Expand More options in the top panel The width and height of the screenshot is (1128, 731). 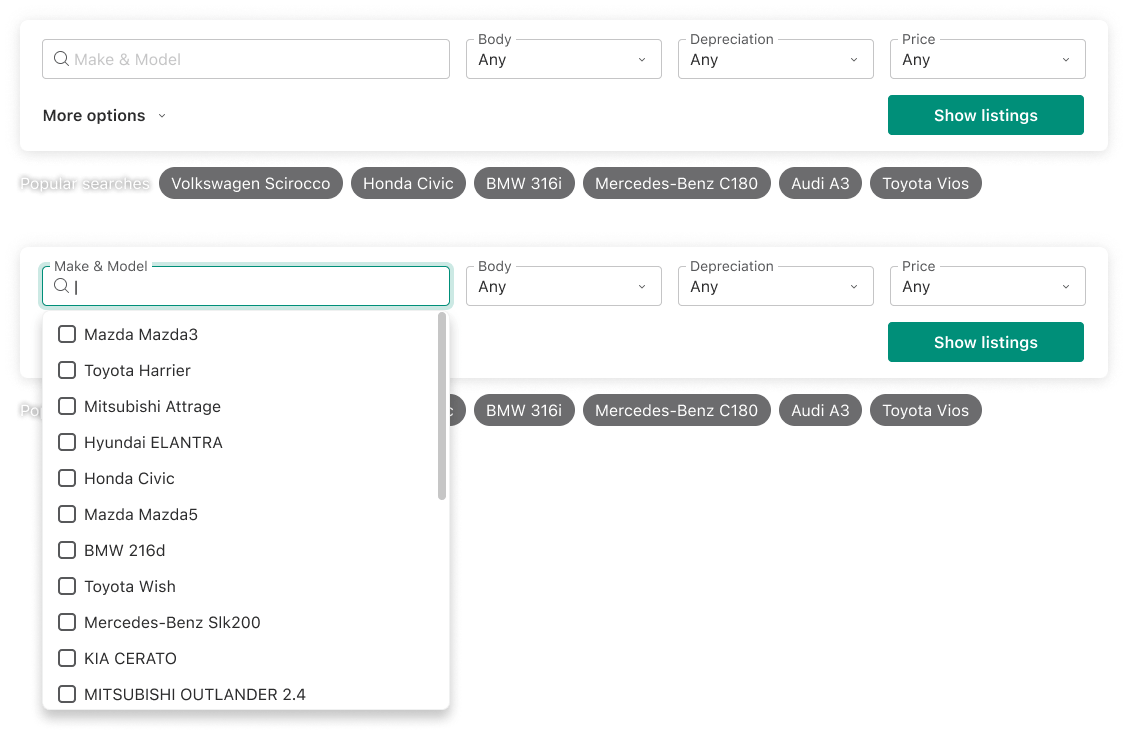[x=104, y=115]
